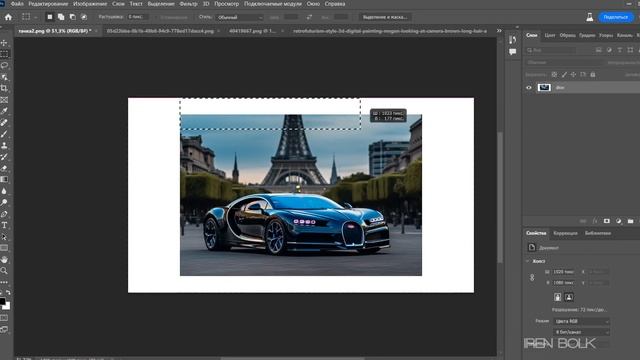Create new adjustment layer icon
This screenshot has width=640, height=360.
[x=619, y=221]
